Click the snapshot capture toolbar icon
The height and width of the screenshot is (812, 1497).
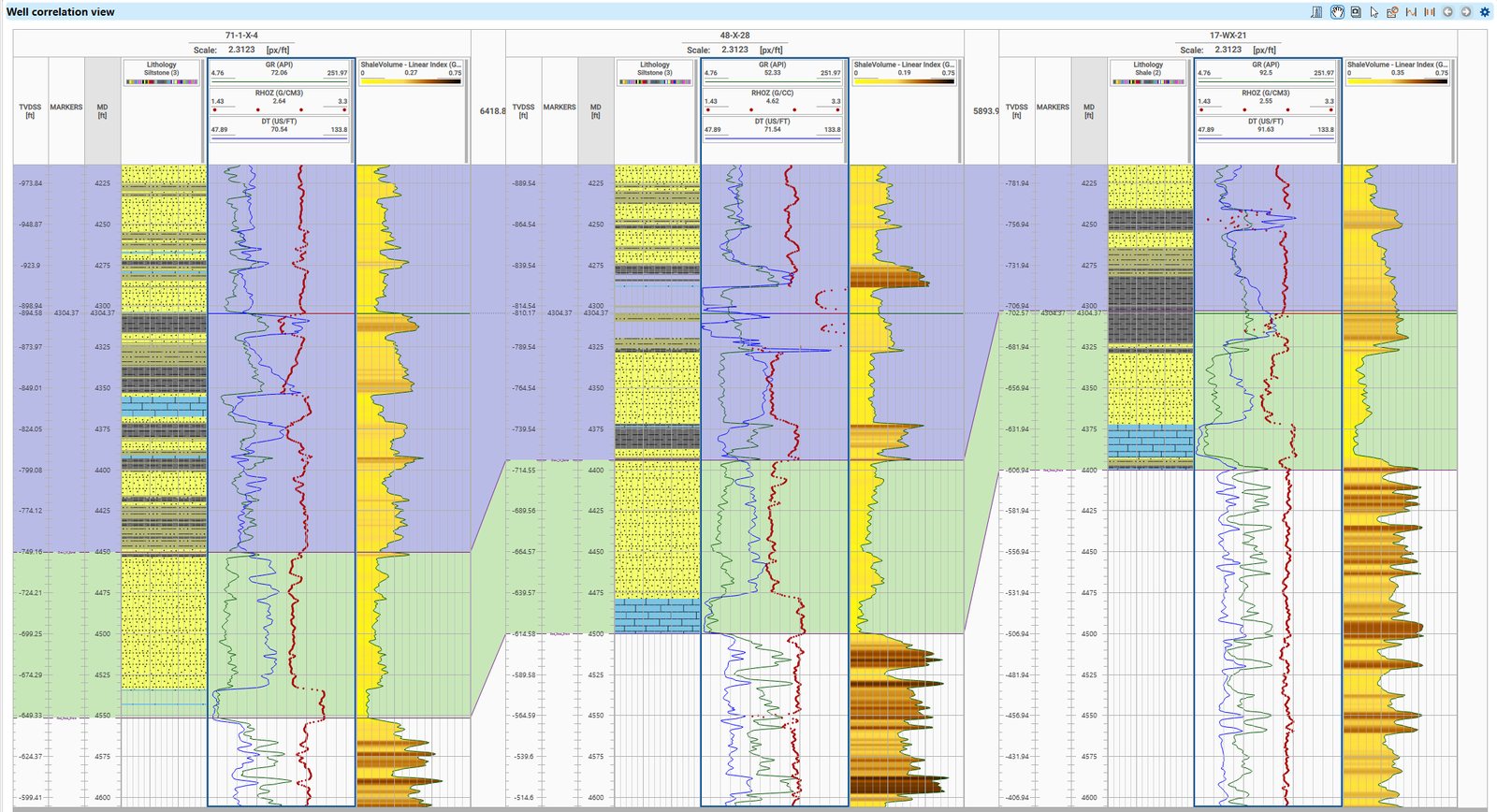1355,12
